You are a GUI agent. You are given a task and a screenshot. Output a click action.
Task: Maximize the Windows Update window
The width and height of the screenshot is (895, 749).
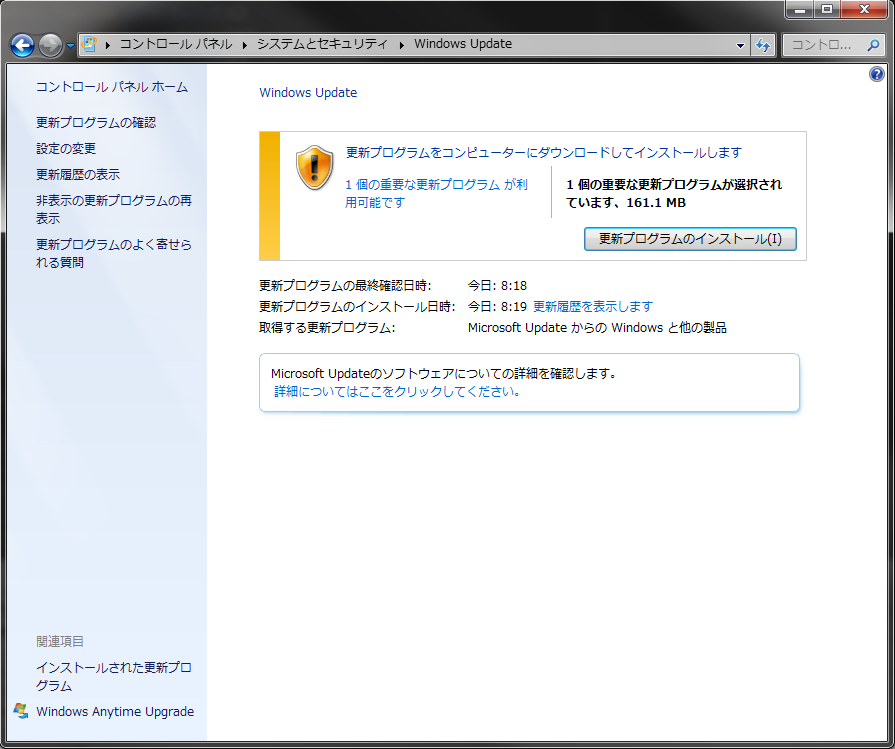click(827, 9)
